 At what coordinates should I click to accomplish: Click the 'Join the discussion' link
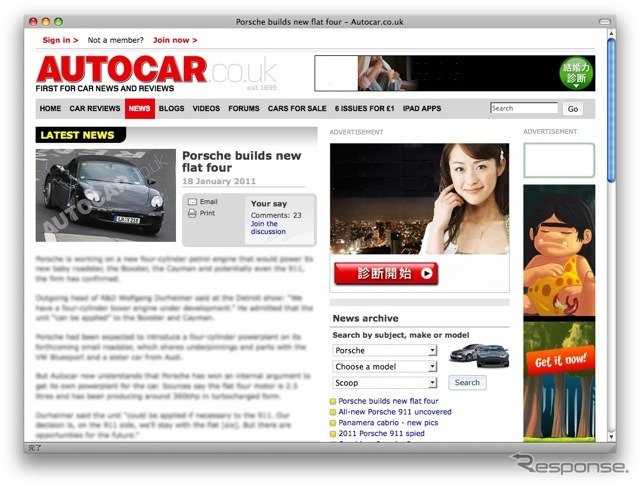pos(268,228)
